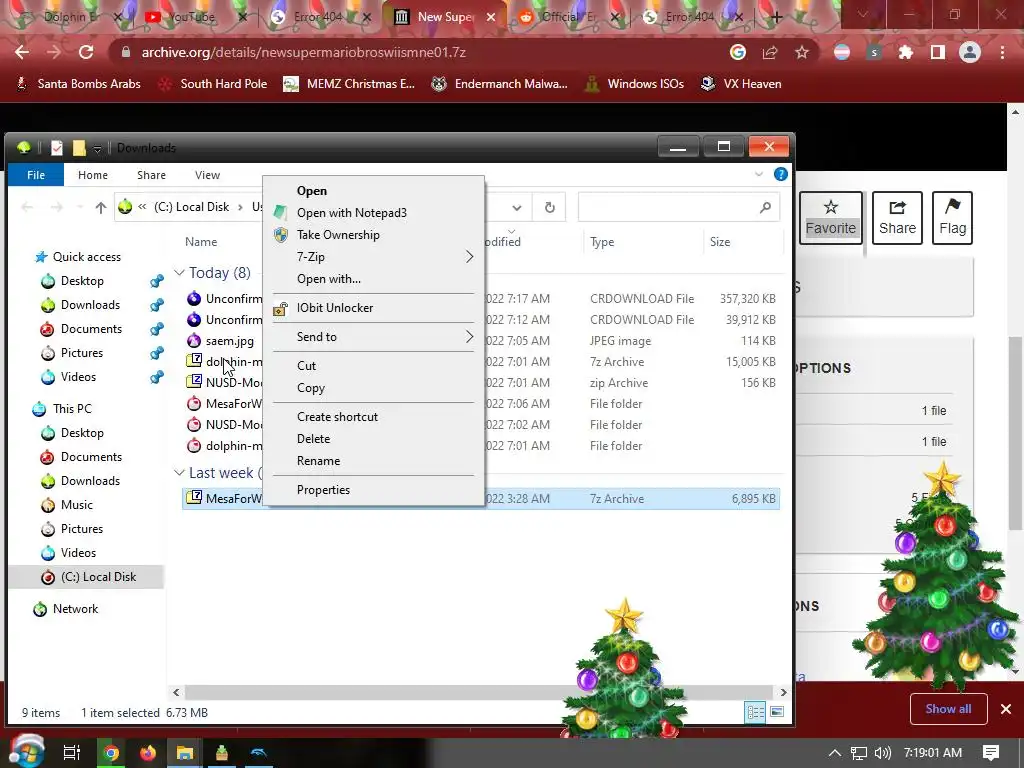Open Windows Start button
The image size is (1024, 768).
point(25,752)
